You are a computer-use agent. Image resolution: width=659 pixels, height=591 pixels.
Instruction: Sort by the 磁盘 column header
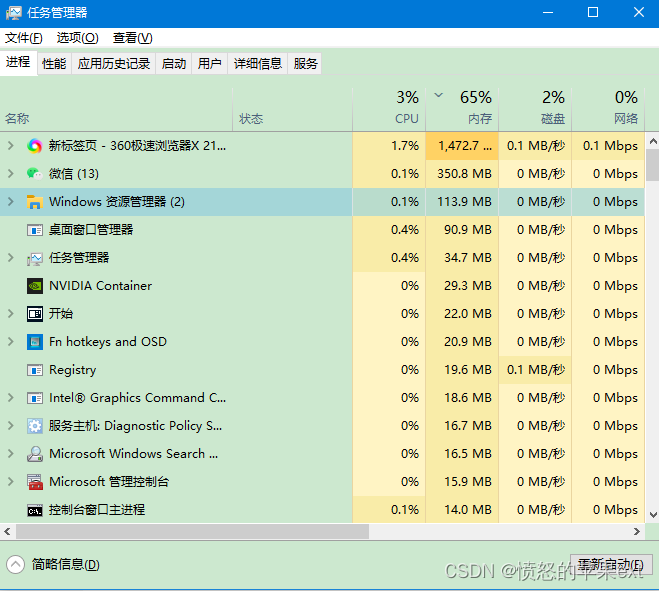tap(535, 109)
